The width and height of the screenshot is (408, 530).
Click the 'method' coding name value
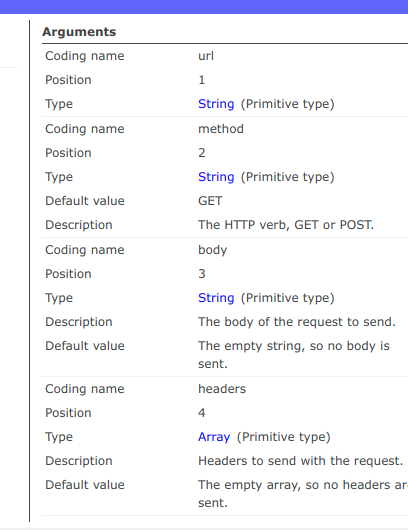221,129
